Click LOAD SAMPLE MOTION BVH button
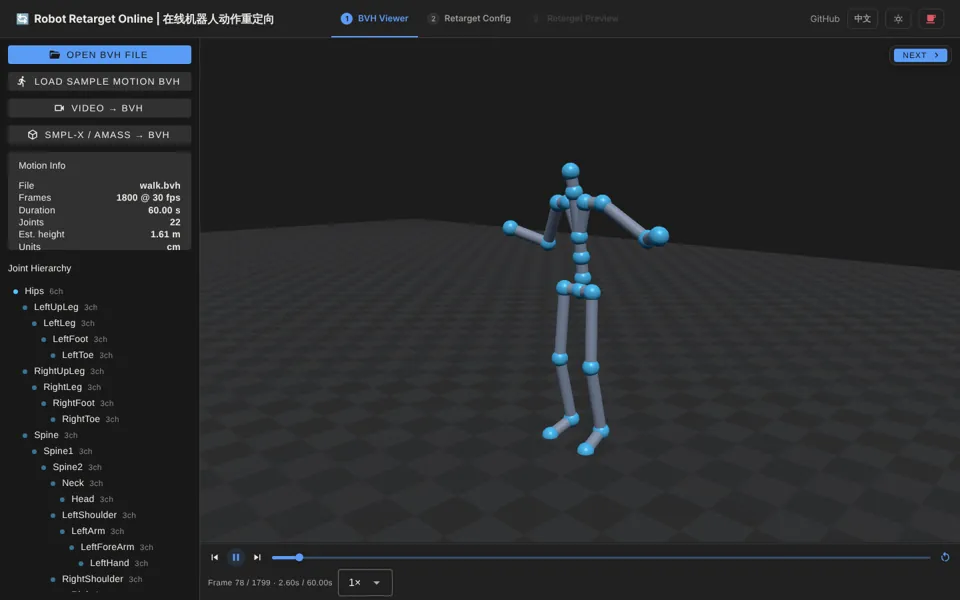 [x=99, y=81]
